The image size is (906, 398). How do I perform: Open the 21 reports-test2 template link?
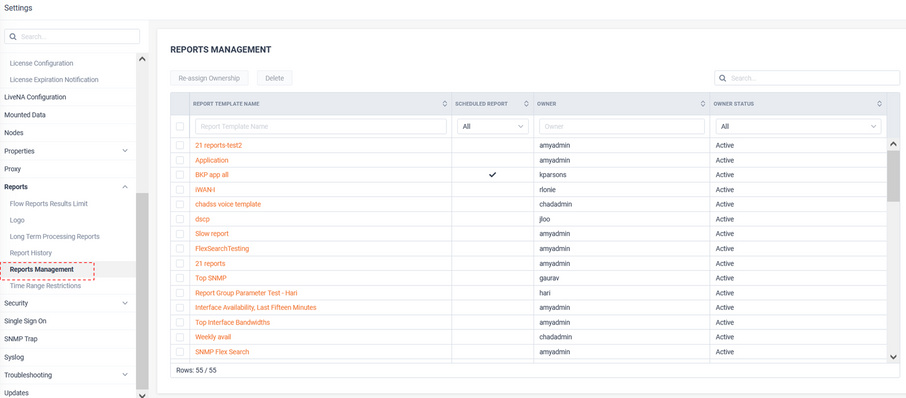(218, 145)
